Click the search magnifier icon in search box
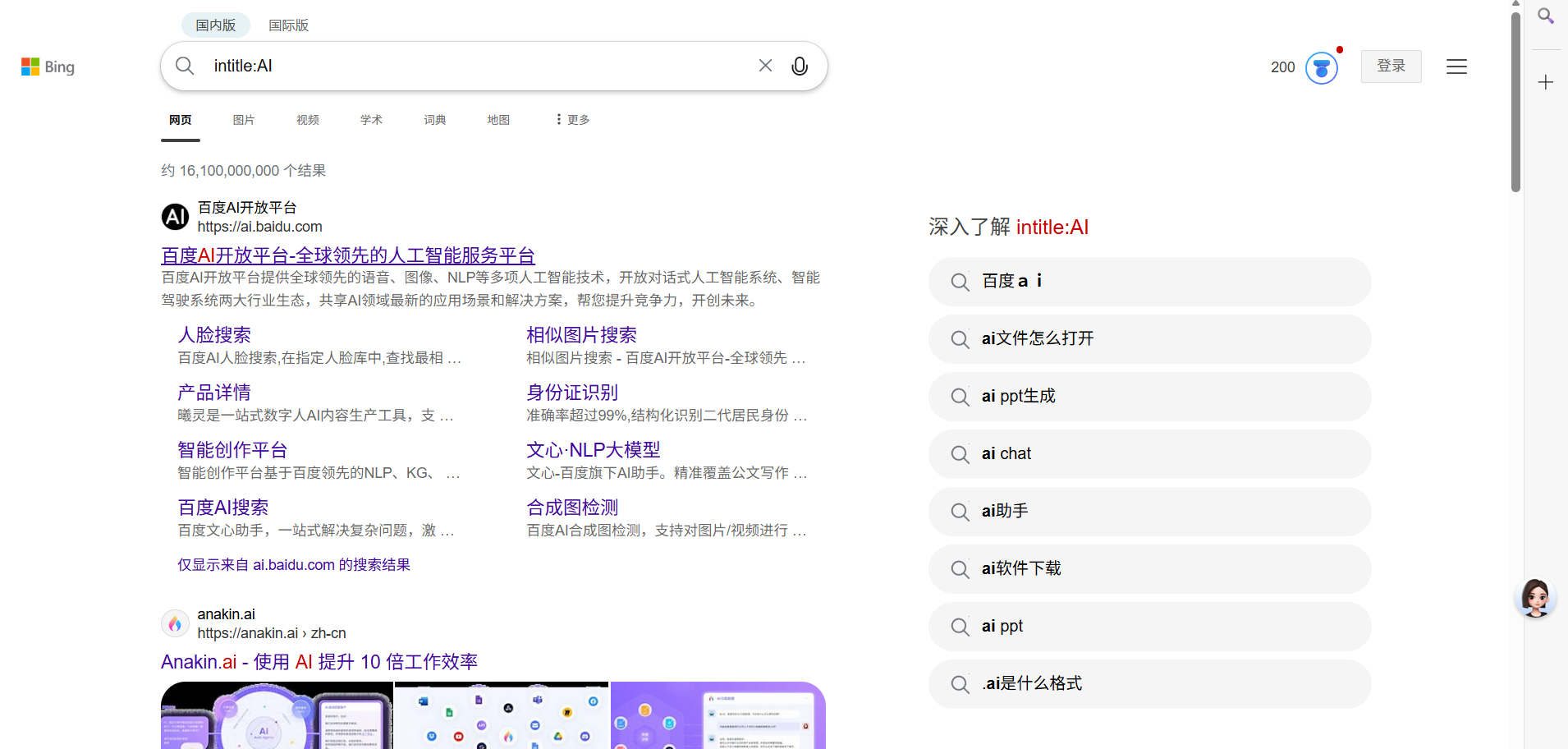This screenshot has height=749, width=1568. click(185, 66)
